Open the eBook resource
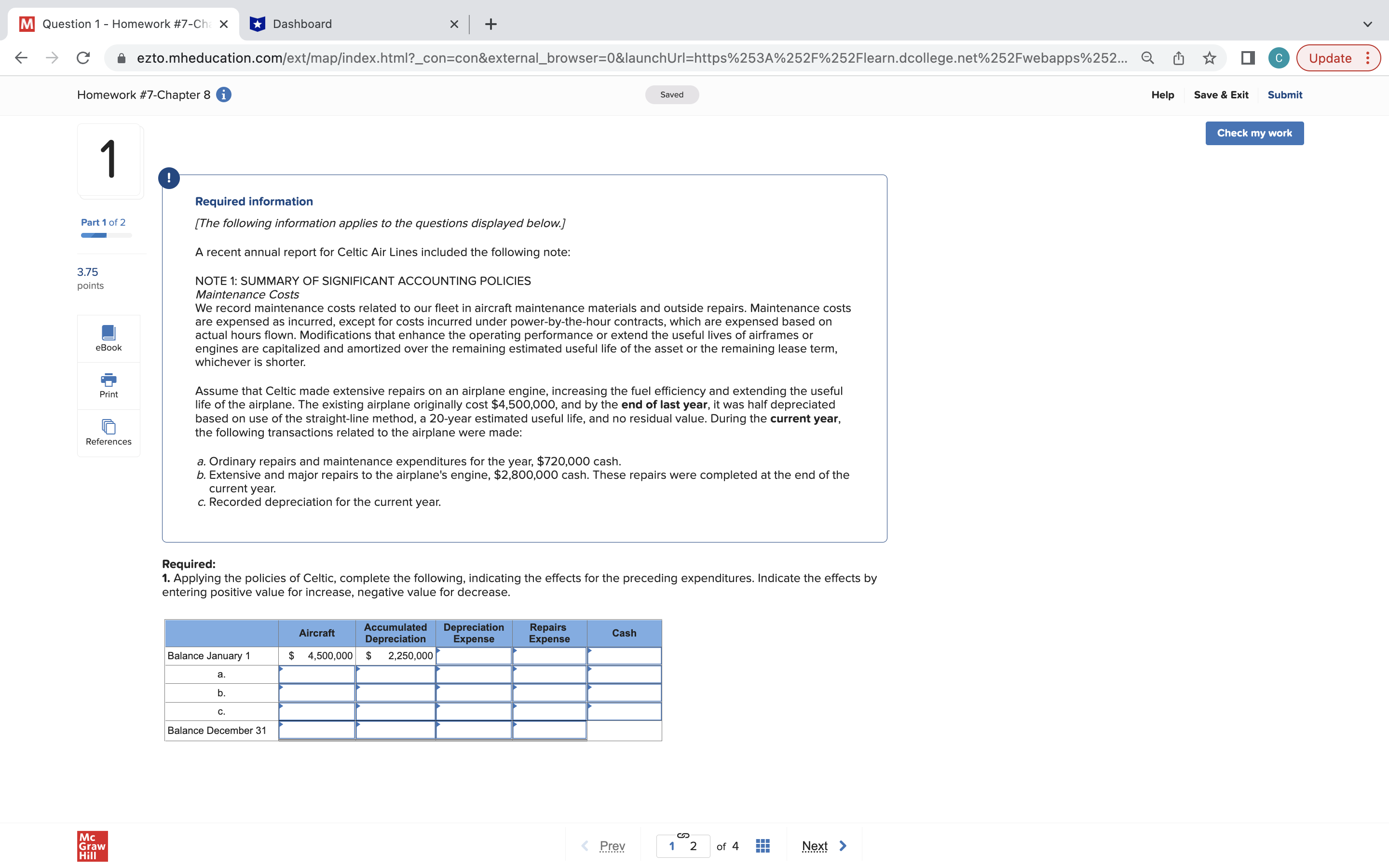Screen dimensions: 1389x868 (x=108, y=338)
